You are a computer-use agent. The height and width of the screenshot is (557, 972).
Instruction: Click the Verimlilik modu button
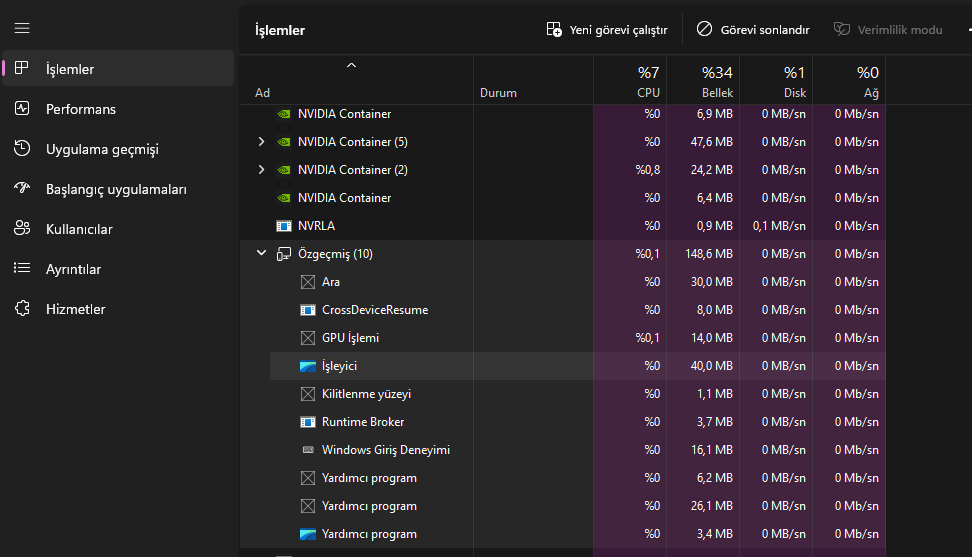click(x=888, y=30)
